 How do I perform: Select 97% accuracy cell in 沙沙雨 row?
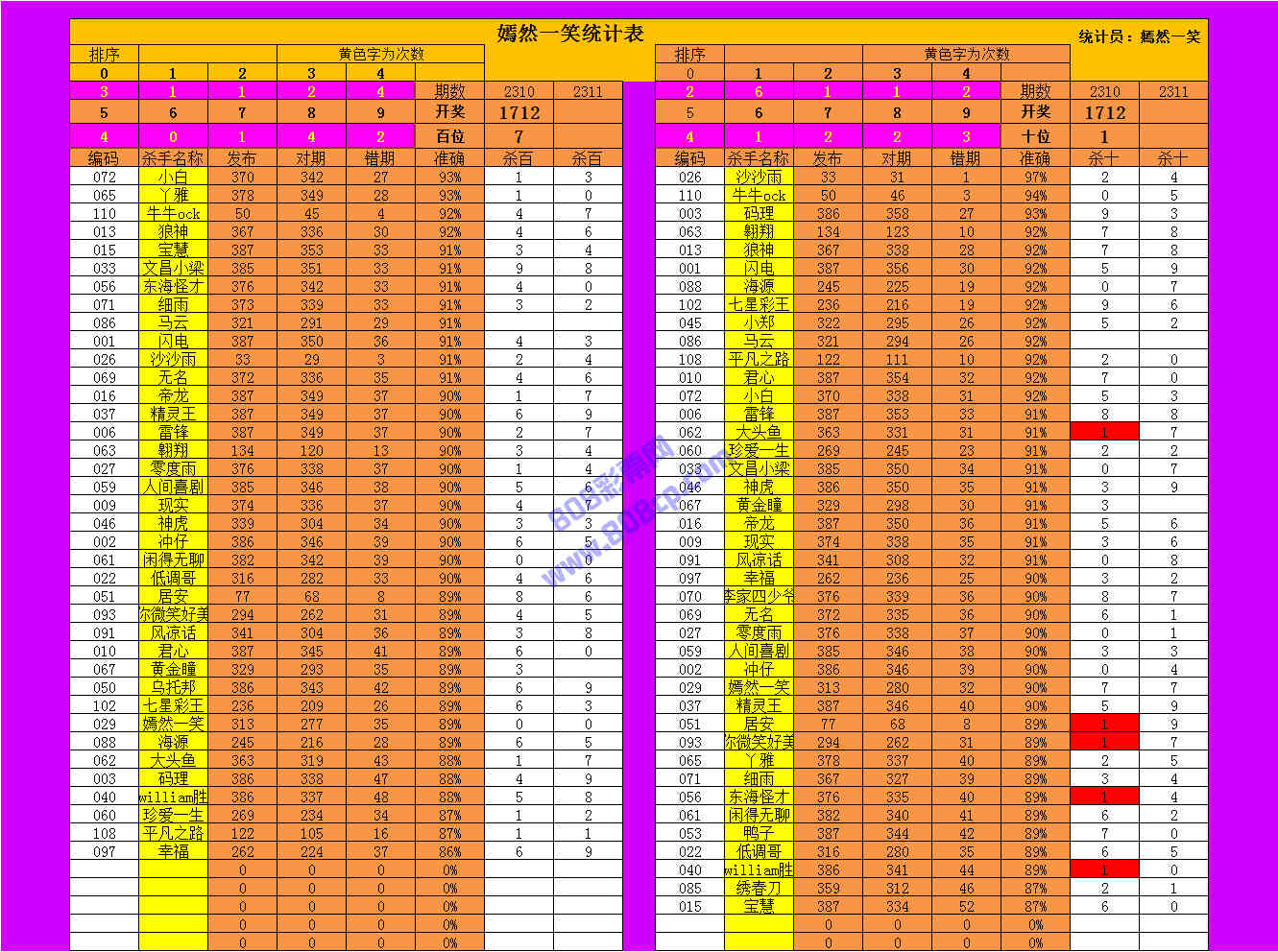coord(1035,177)
